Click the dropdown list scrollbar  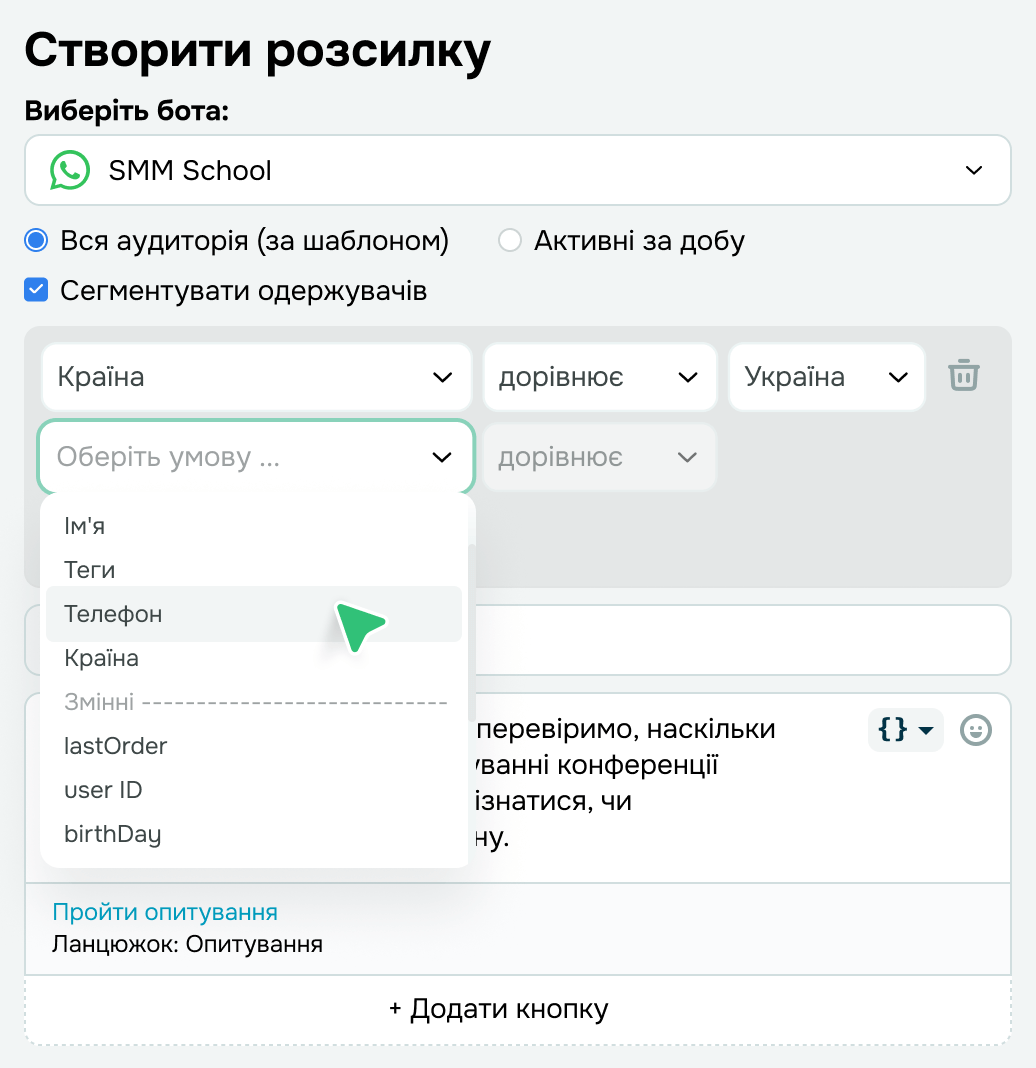(471, 632)
